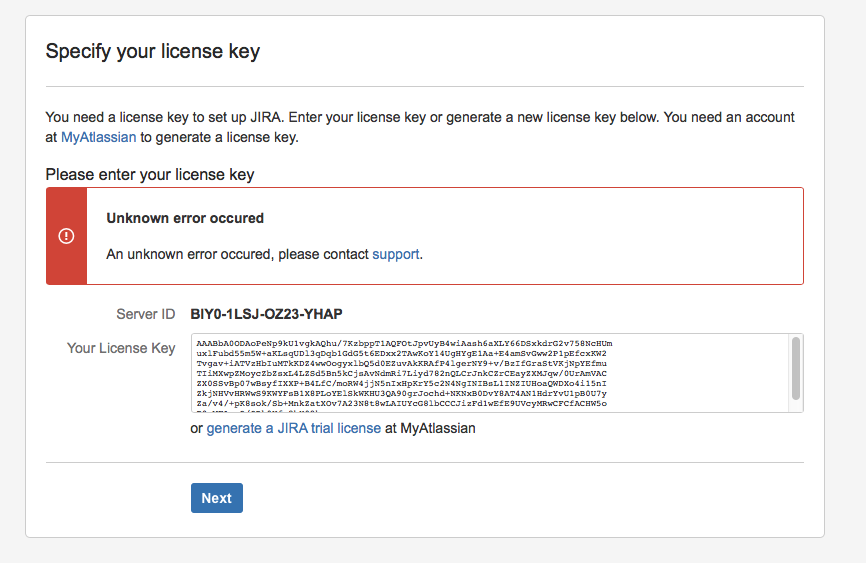This screenshot has width=866, height=563.
Task: Click the plain "at MyAtlassian" text below the key
Action: (430, 428)
